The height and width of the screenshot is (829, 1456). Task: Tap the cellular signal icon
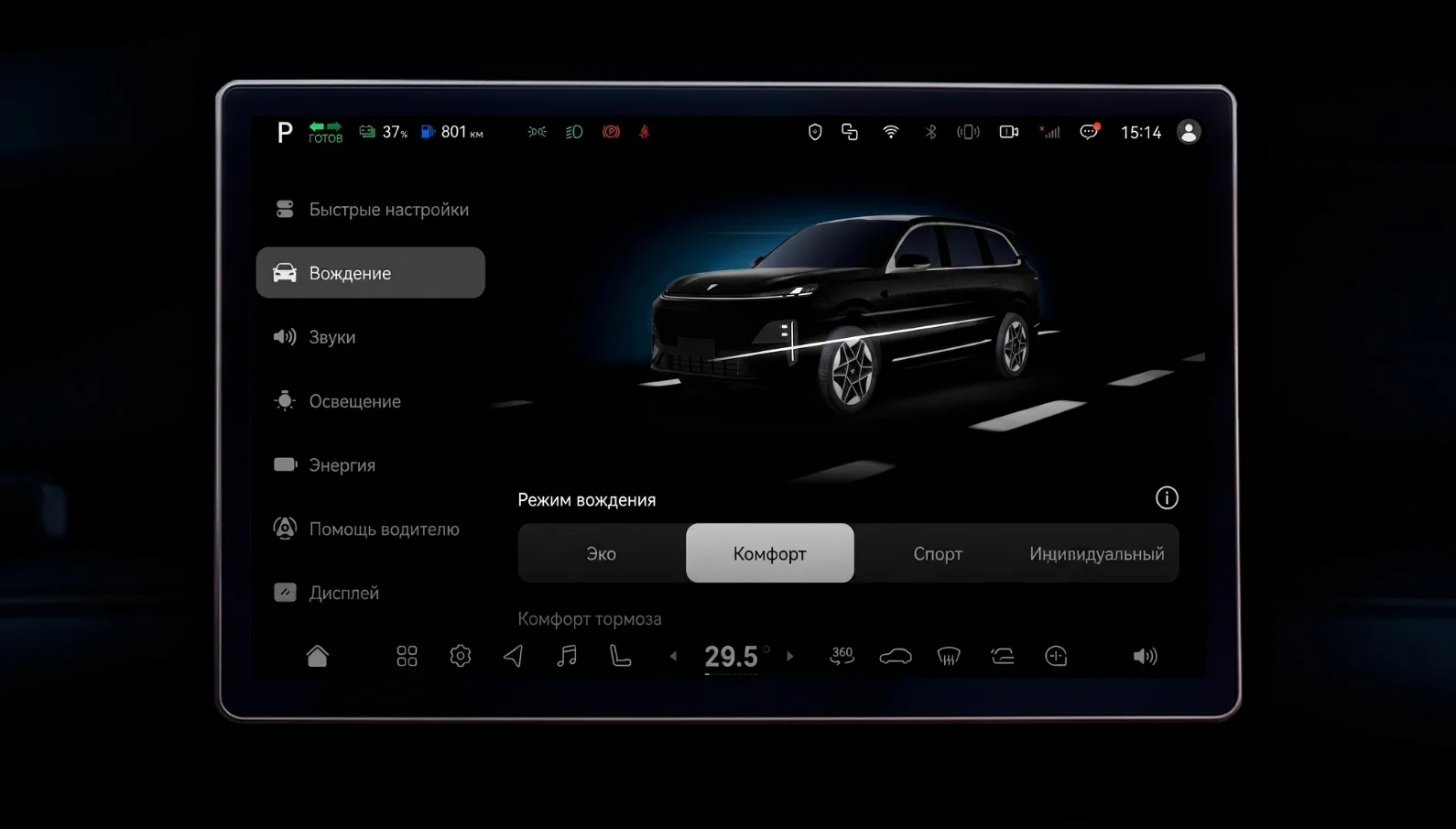pyautogui.click(x=1049, y=132)
